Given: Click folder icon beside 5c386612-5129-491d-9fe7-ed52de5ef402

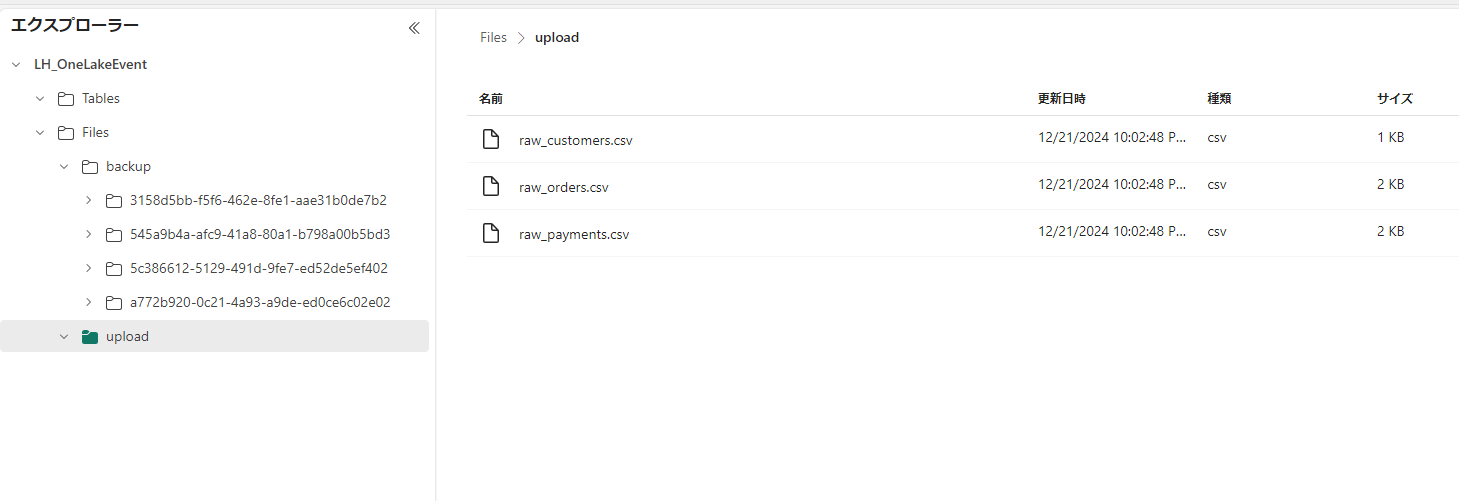Looking at the screenshot, I should click(114, 269).
